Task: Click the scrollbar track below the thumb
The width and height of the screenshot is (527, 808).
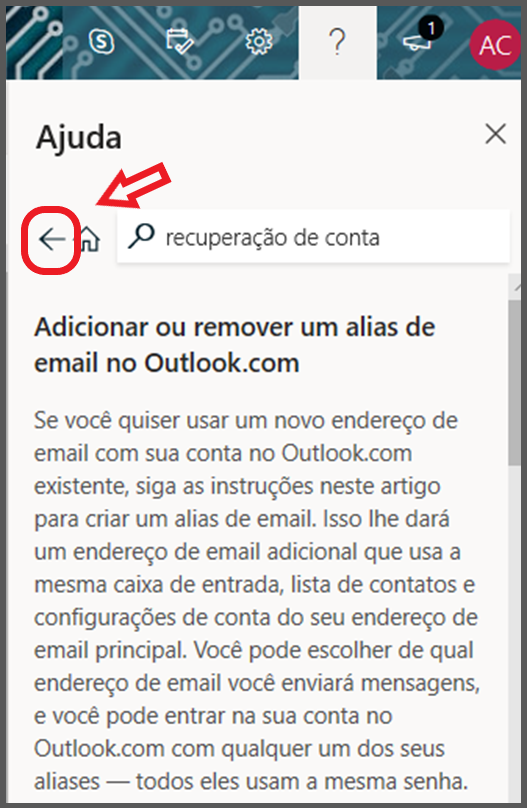Action: click(x=514, y=633)
